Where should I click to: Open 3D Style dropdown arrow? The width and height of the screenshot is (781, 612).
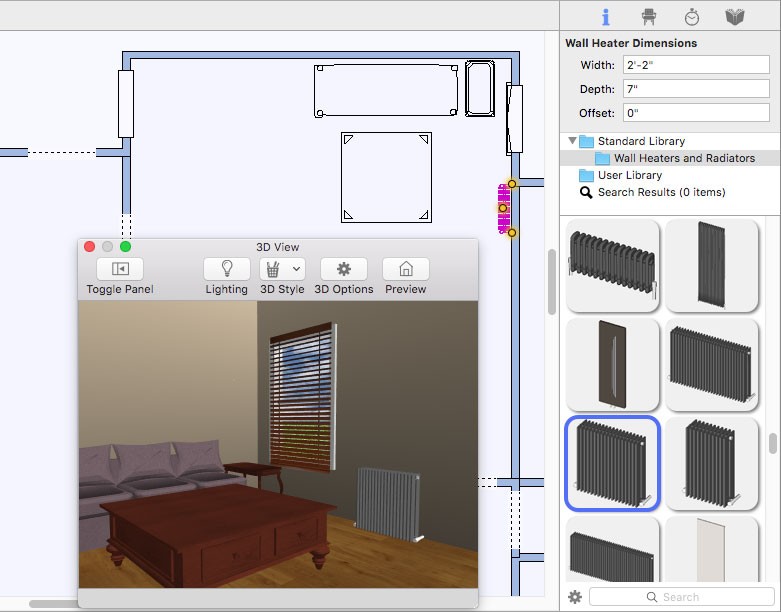click(296, 269)
